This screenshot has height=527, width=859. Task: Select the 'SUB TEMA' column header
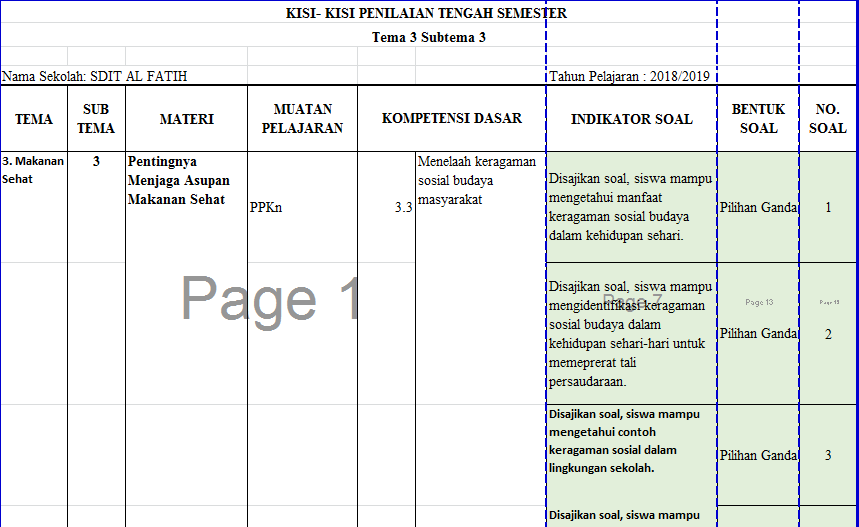click(x=96, y=119)
